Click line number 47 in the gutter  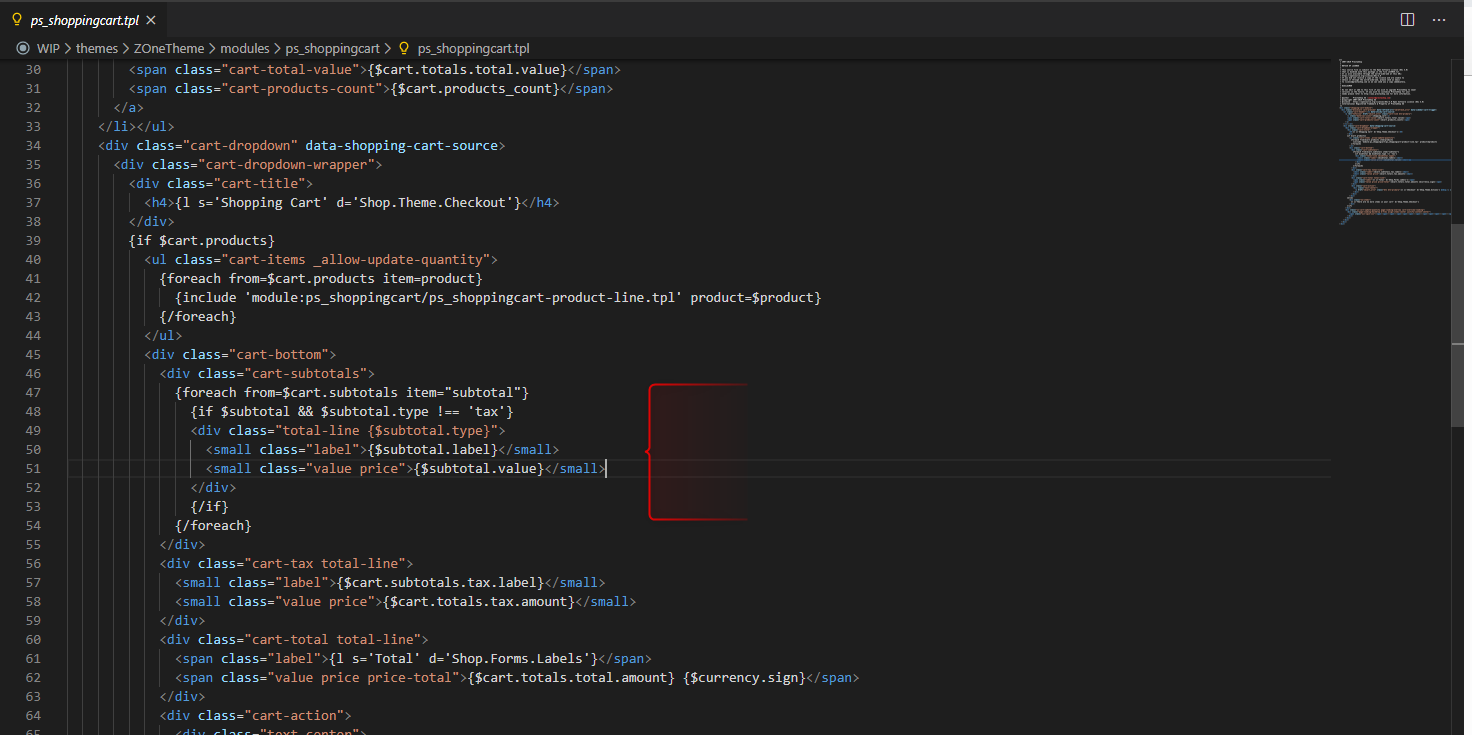[32, 392]
